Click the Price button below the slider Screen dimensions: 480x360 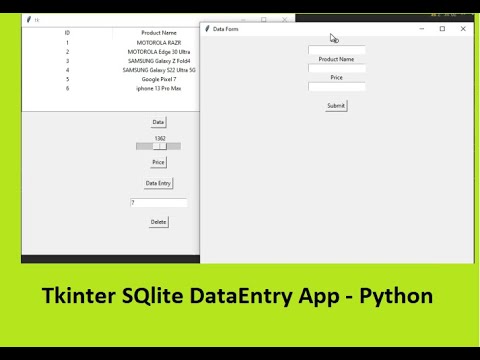point(158,162)
